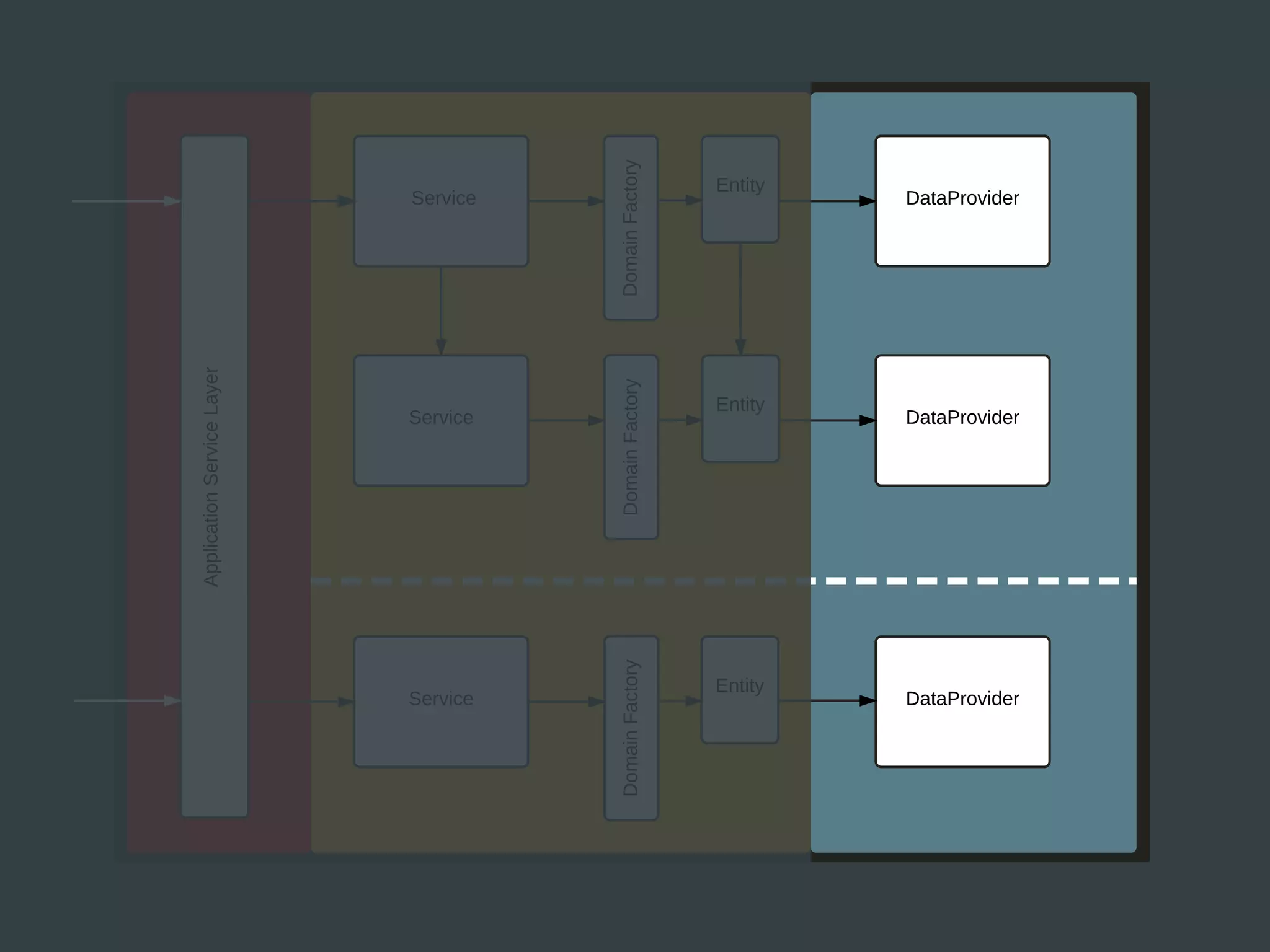Click the middle Service box

[441, 420]
